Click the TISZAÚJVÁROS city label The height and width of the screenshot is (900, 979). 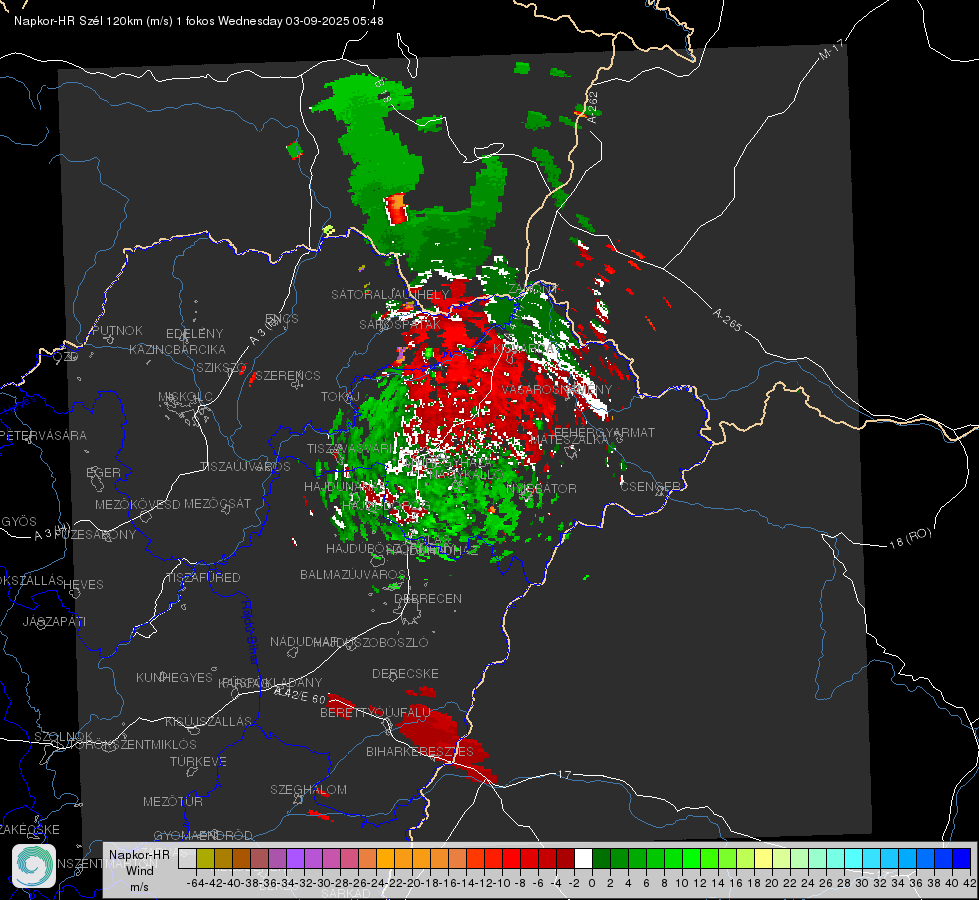tap(245, 467)
